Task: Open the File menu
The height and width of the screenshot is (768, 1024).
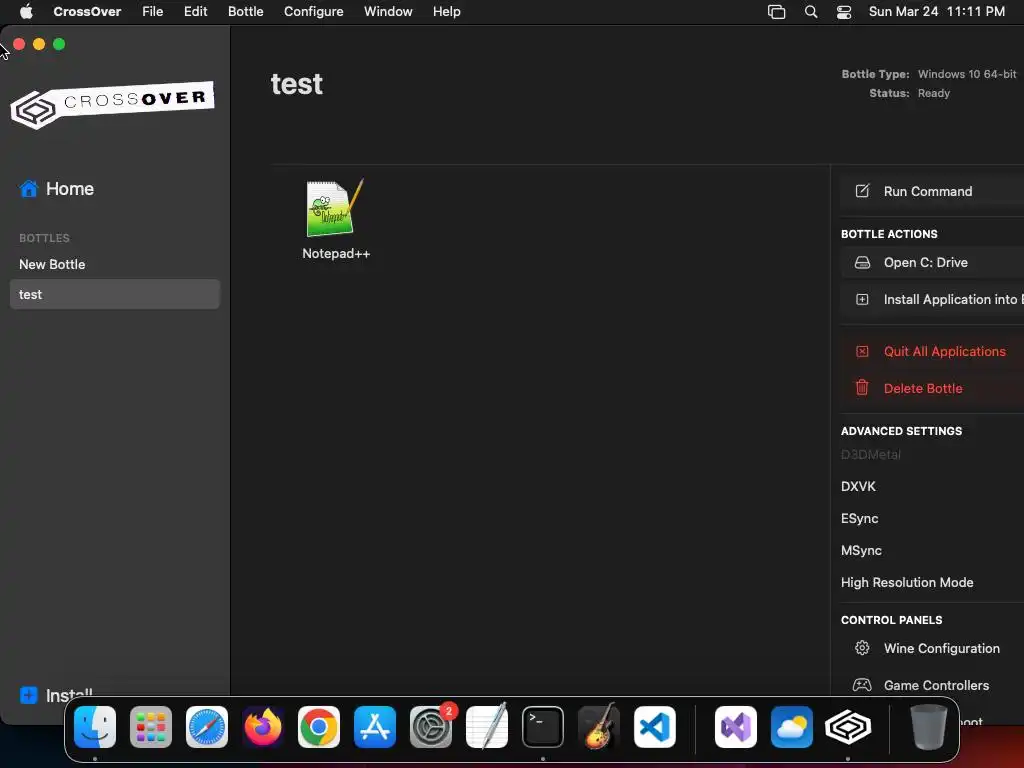Action: [x=153, y=12]
